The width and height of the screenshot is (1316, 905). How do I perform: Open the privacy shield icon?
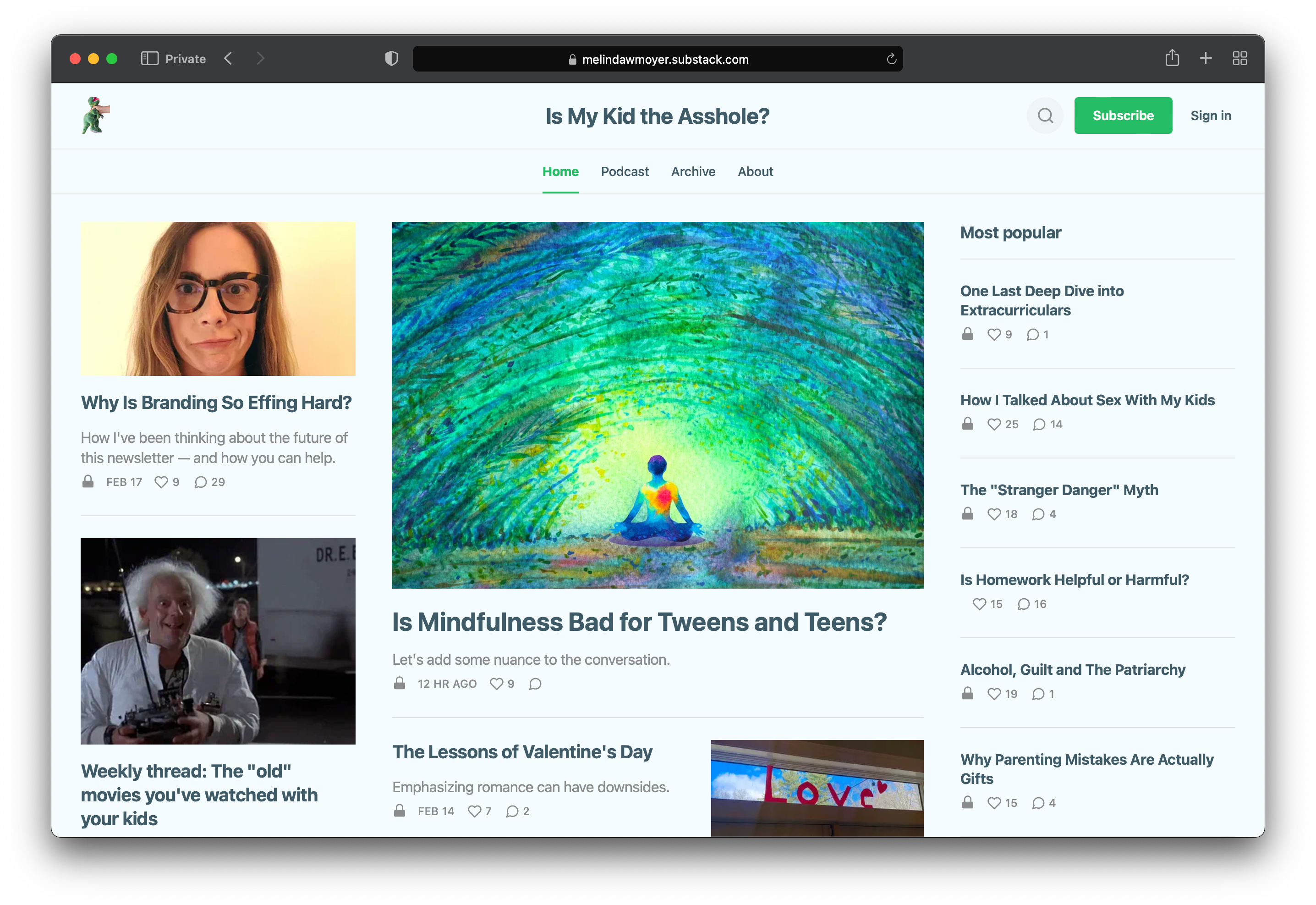(x=391, y=58)
